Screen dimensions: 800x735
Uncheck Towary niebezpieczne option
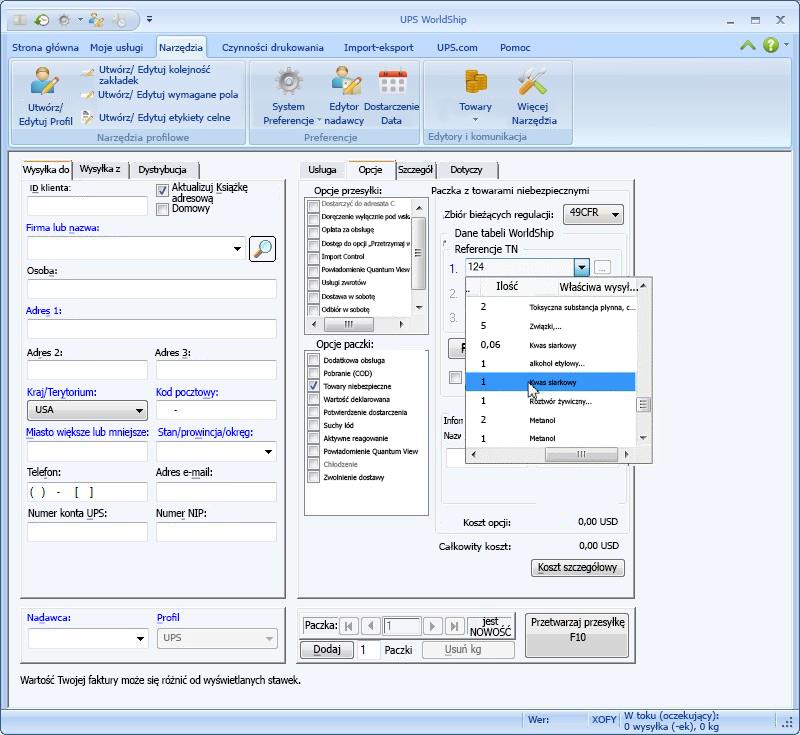point(314,386)
